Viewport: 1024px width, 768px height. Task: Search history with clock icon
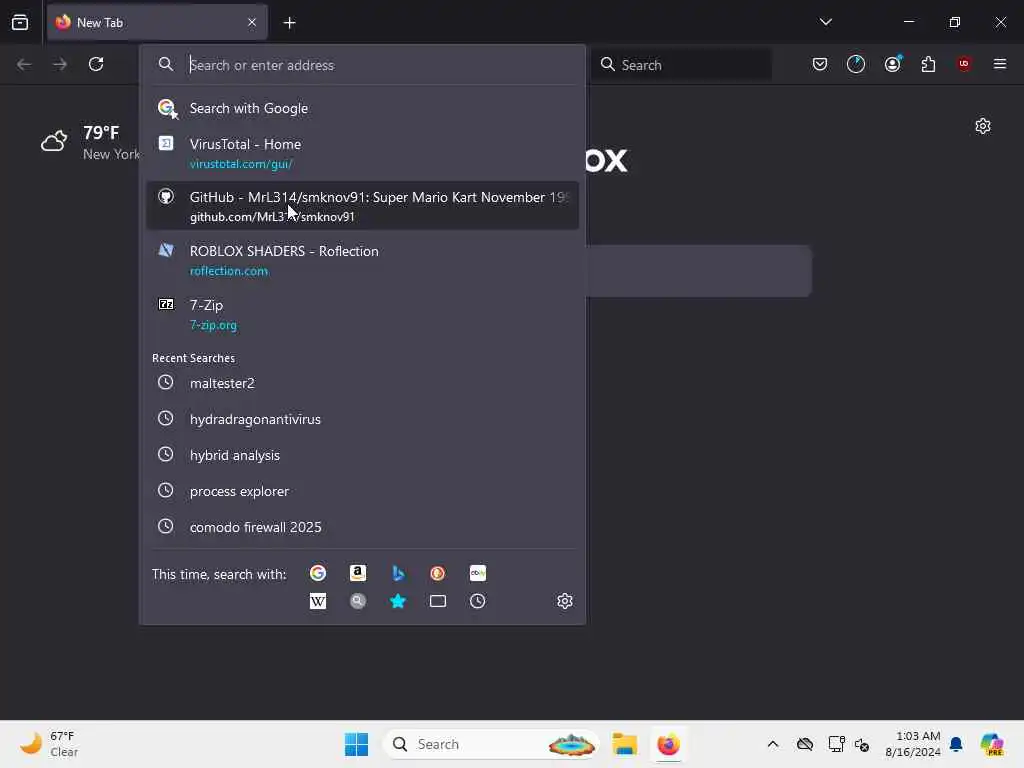click(x=478, y=601)
